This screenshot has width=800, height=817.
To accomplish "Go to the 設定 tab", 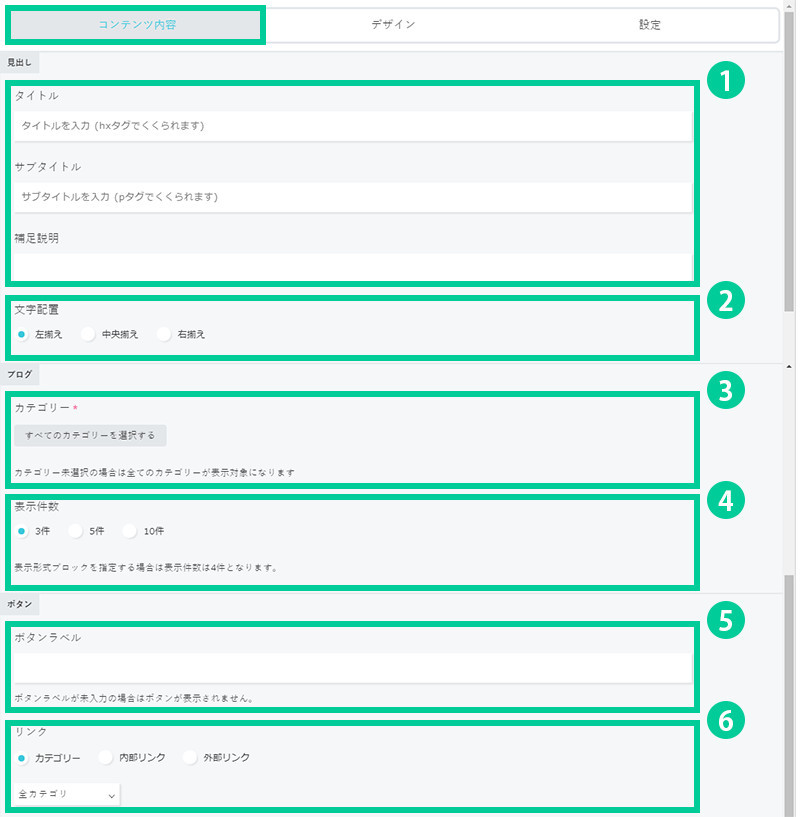I will click(650, 25).
